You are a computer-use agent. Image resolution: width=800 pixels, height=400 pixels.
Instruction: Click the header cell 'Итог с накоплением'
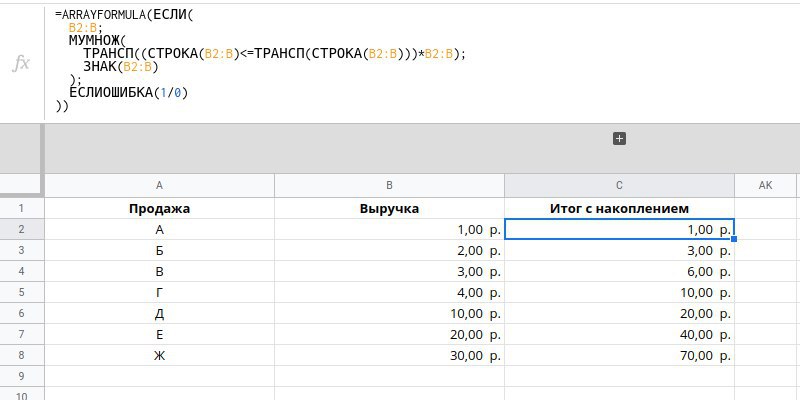click(619, 208)
